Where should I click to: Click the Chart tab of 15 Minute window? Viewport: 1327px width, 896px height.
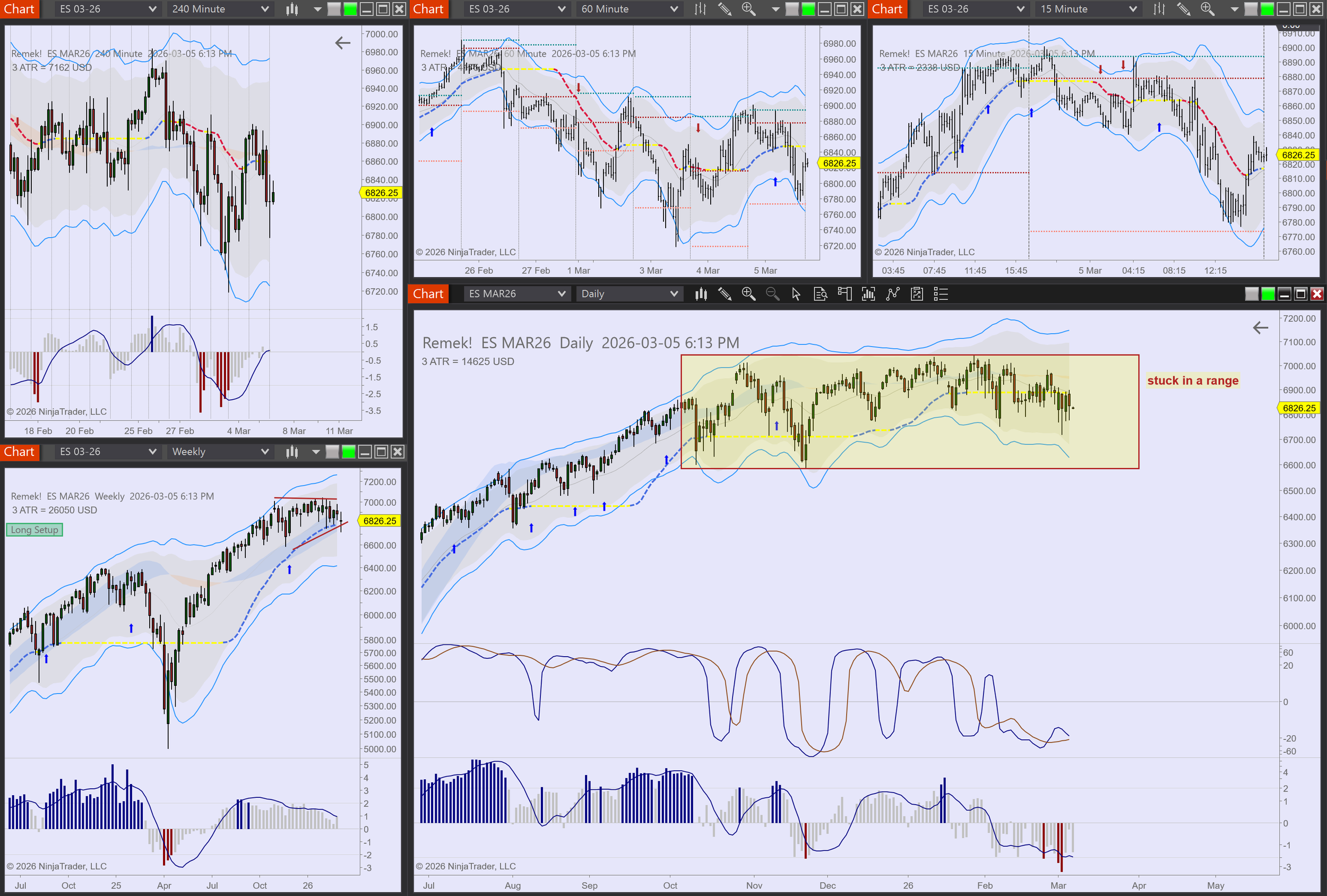click(x=887, y=9)
